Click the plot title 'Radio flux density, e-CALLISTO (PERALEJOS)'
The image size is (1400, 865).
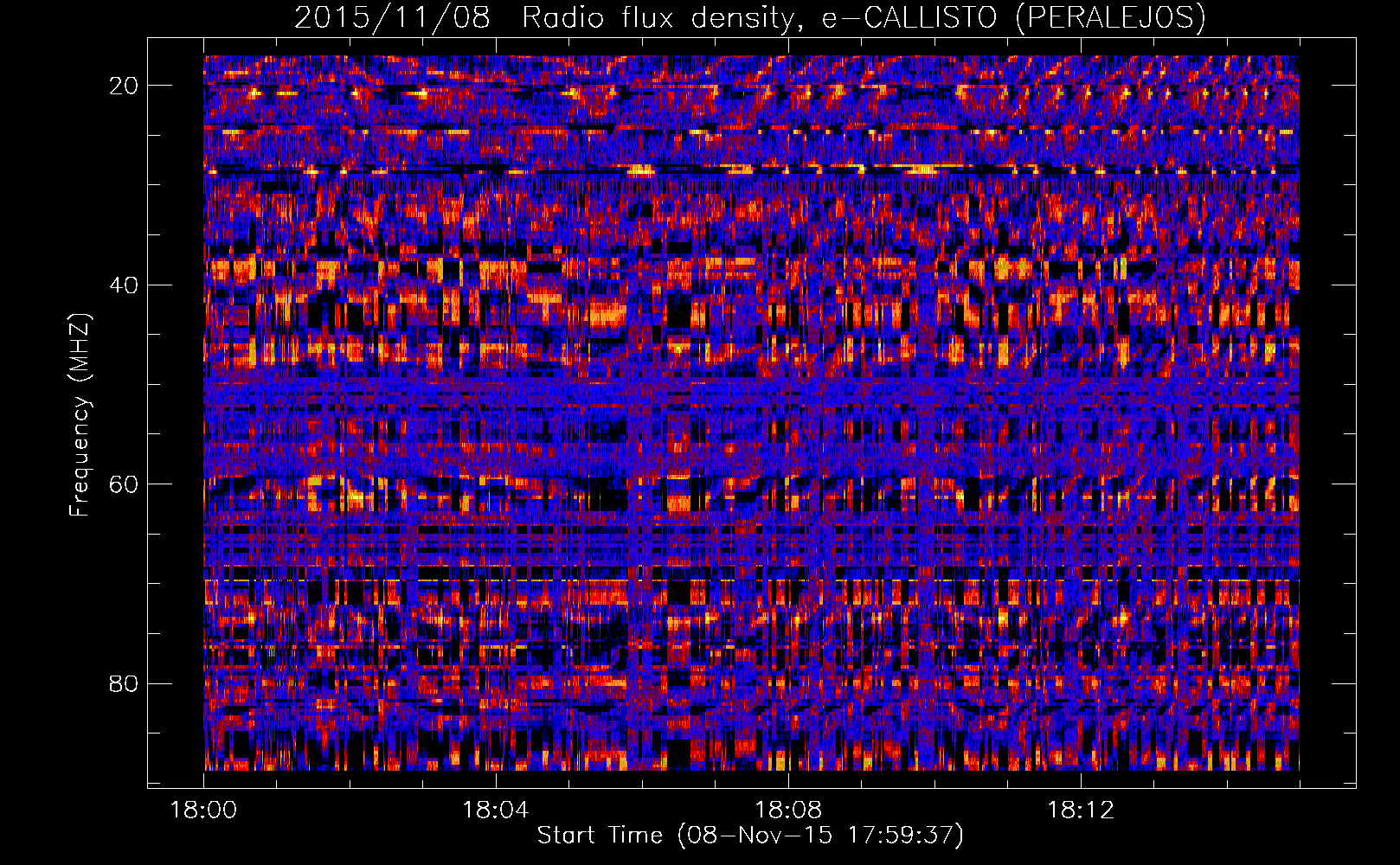(864, 18)
